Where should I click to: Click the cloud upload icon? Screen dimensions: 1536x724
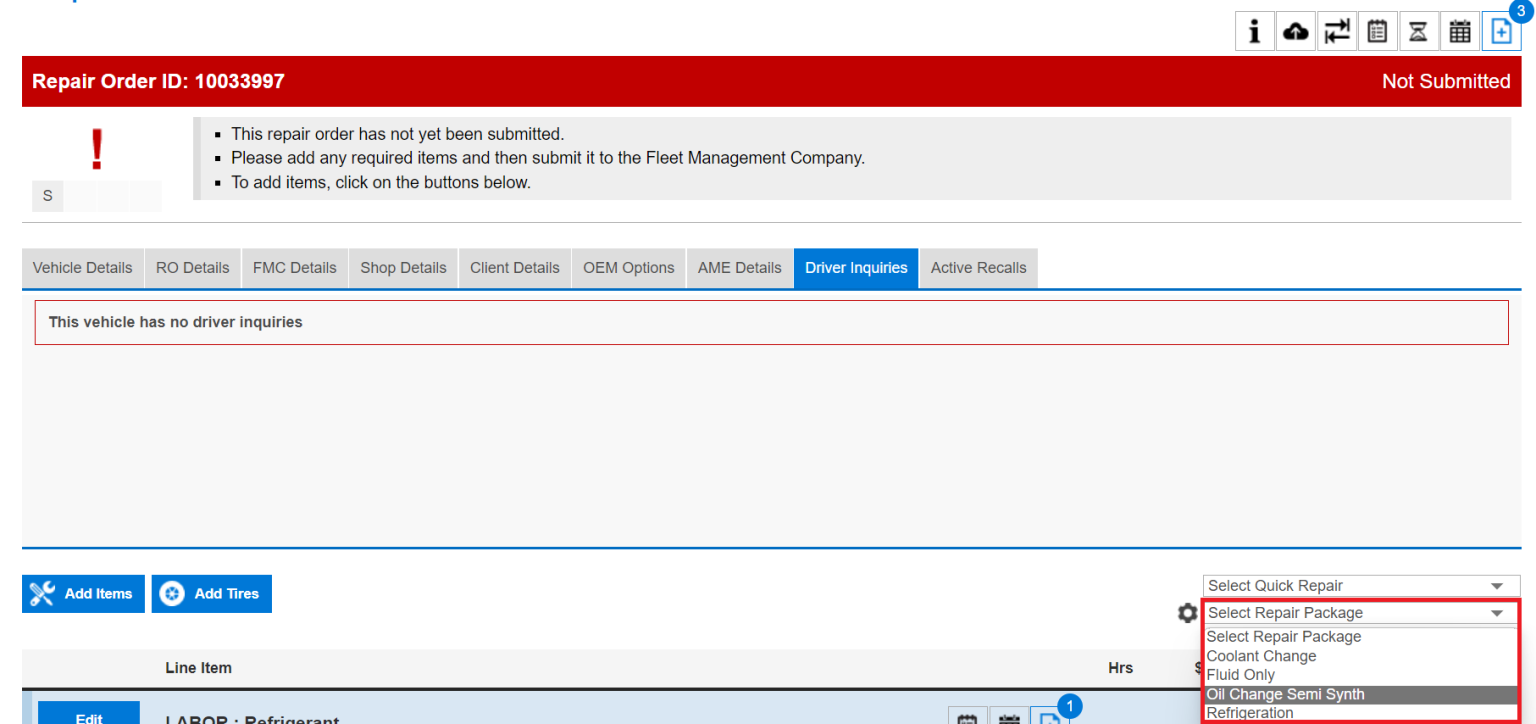click(1295, 32)
